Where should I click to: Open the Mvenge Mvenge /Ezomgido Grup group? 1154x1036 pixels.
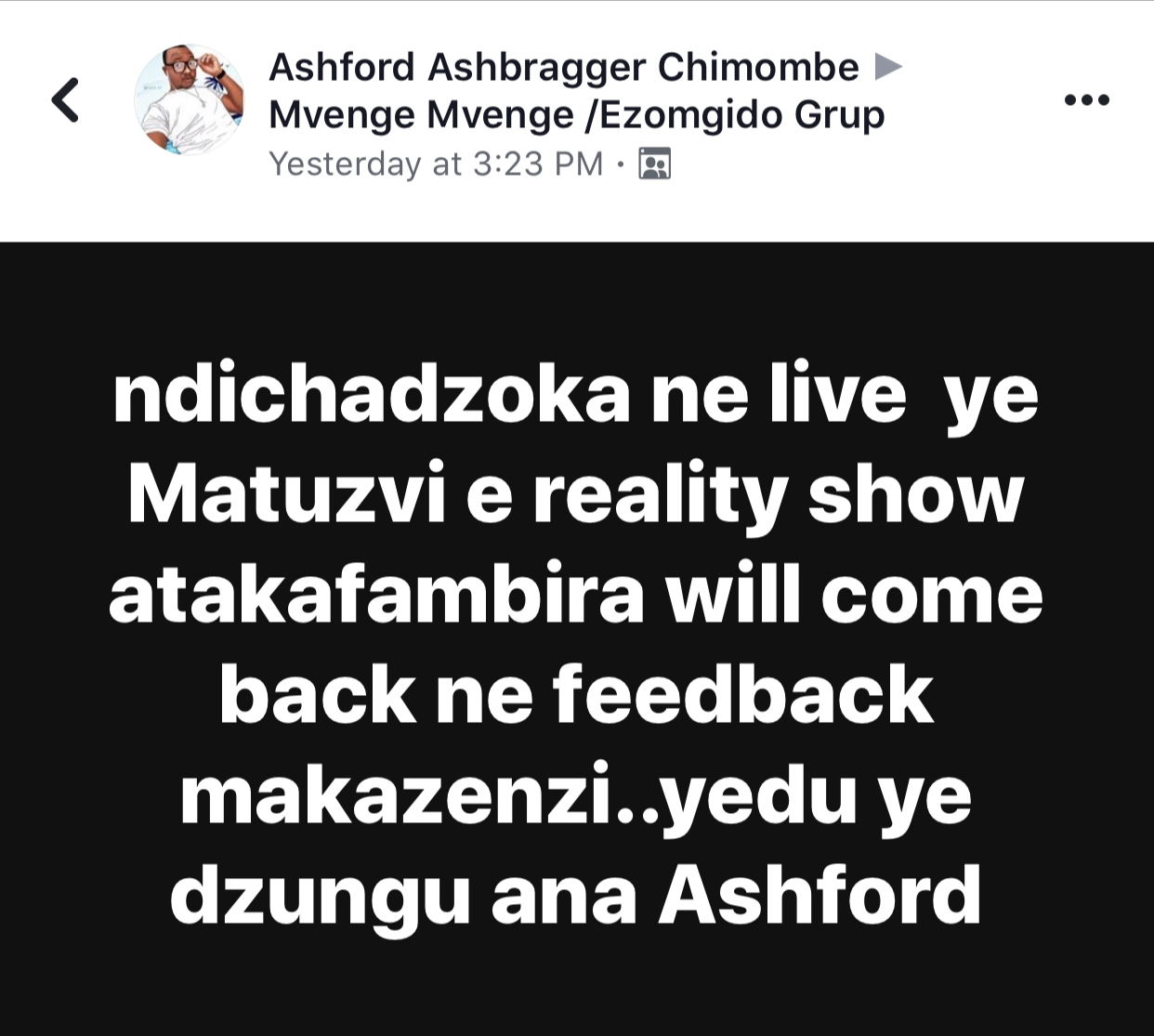[576, 115]
